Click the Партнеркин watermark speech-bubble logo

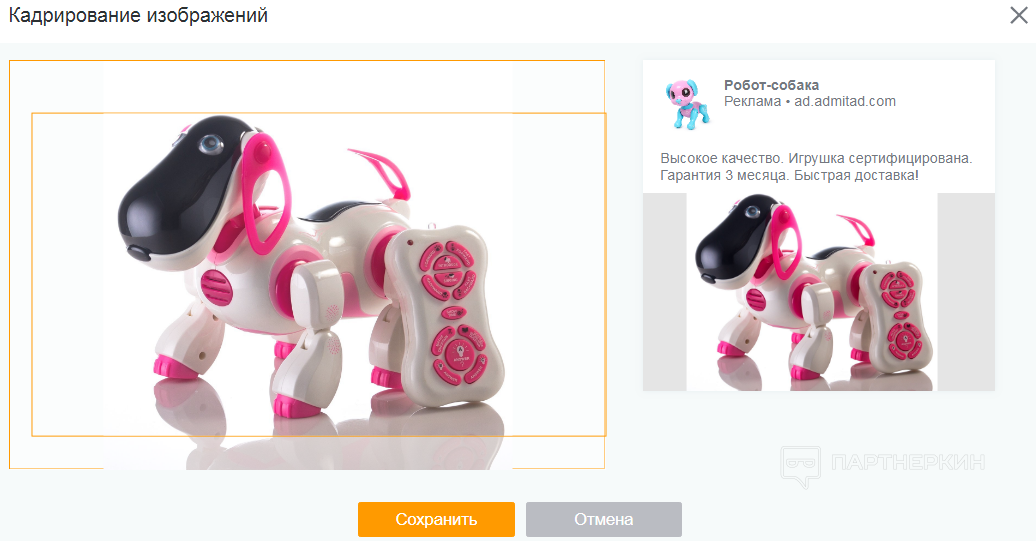pyautogui.click(x=800, y=466)
